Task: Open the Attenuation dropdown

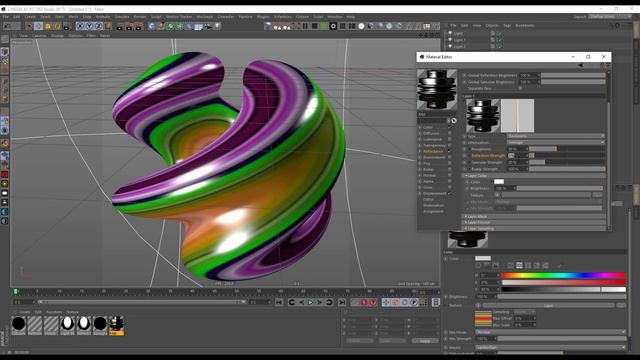Action: [556, 142]
